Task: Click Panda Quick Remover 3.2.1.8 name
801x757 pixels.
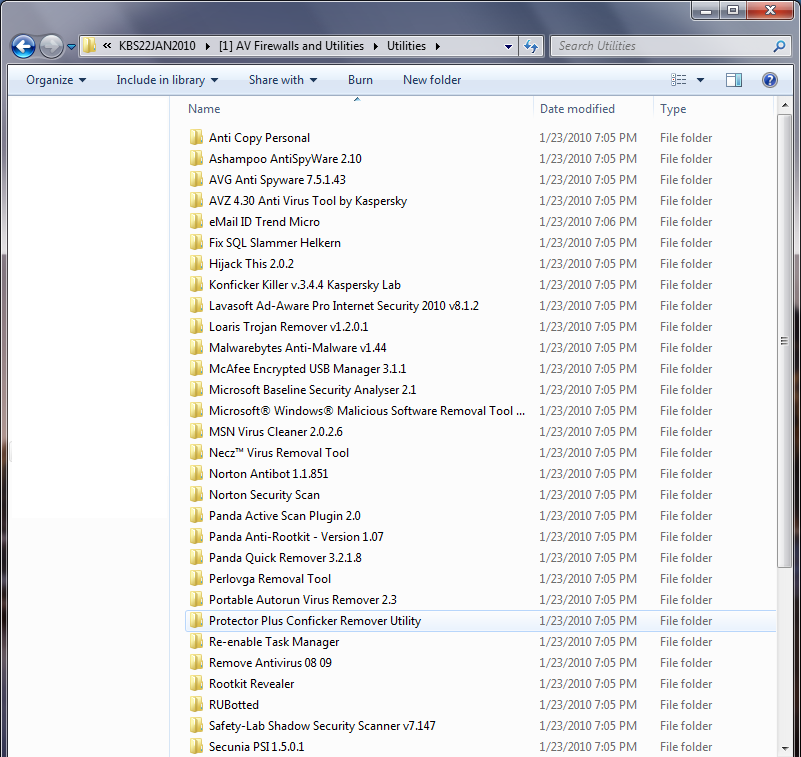Action: click(285, 558)
